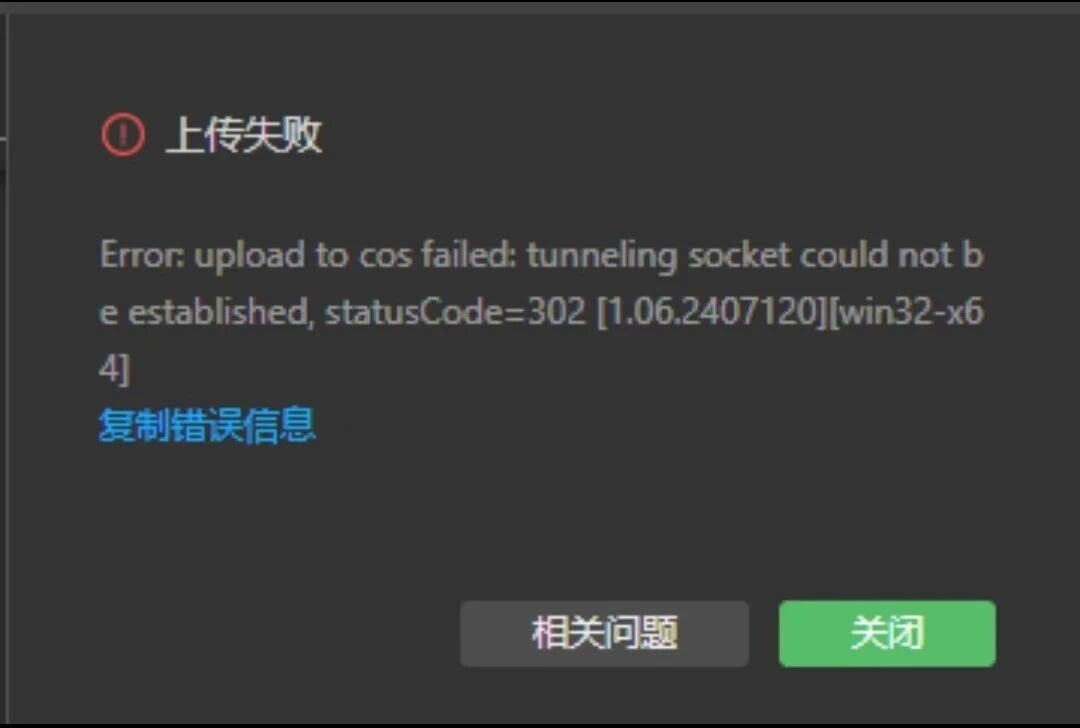Click the 上传失败 dialog title
1080x728 pixels.
pyautogui.click(x=244, y=134)
